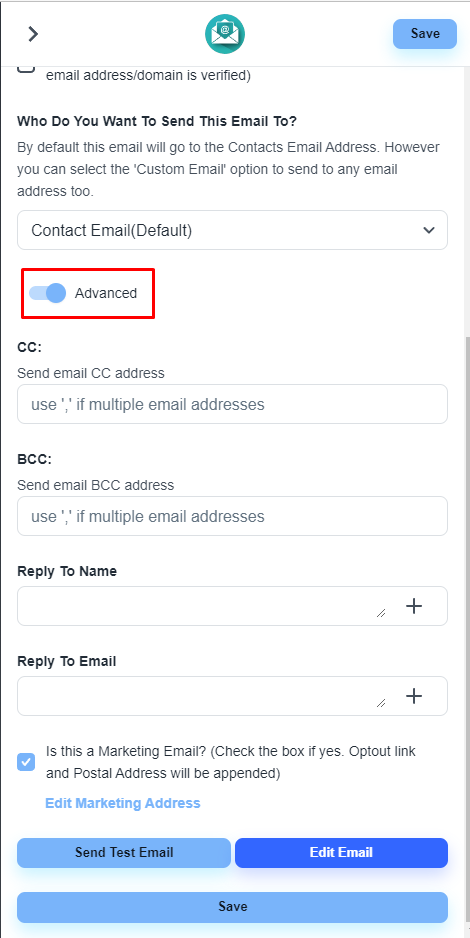Click the teal email envelope icon
Image resolution: width=470 pixels, height=938 pixels.
pyautogui.click(x=225, y=34)
